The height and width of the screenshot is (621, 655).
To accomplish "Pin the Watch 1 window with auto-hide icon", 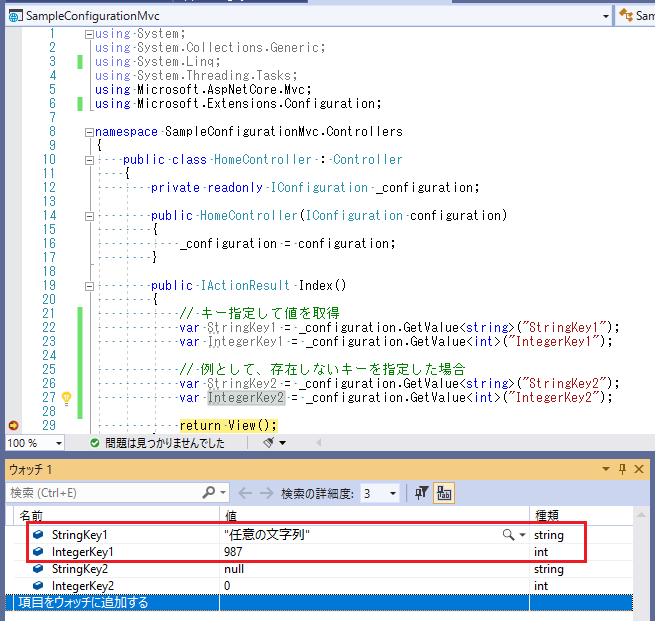I will pos(622,469).
